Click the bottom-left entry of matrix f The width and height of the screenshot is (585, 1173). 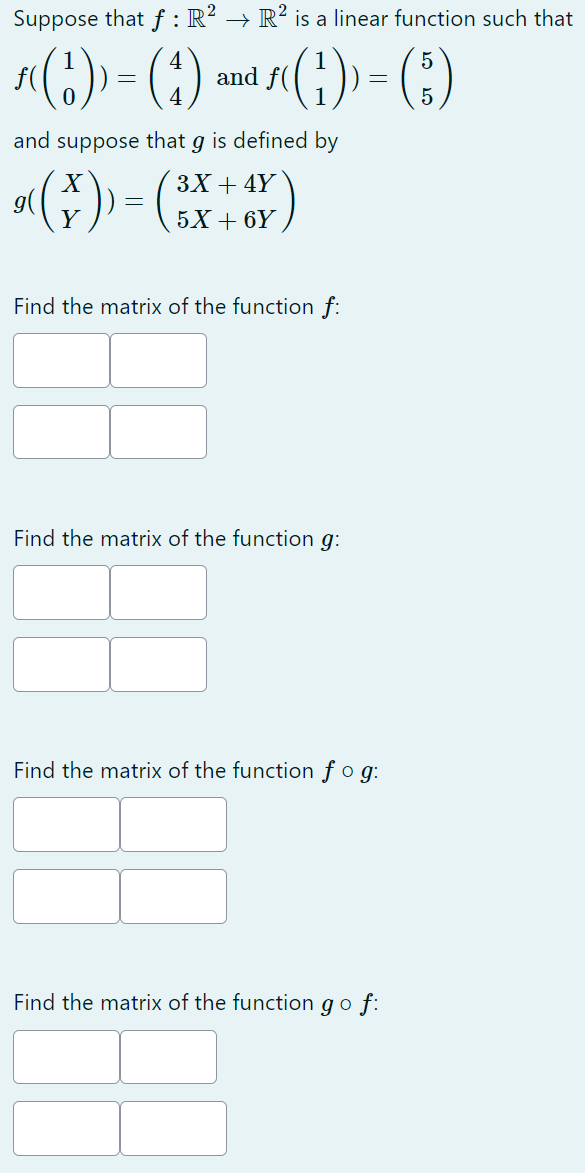[60, 431]
